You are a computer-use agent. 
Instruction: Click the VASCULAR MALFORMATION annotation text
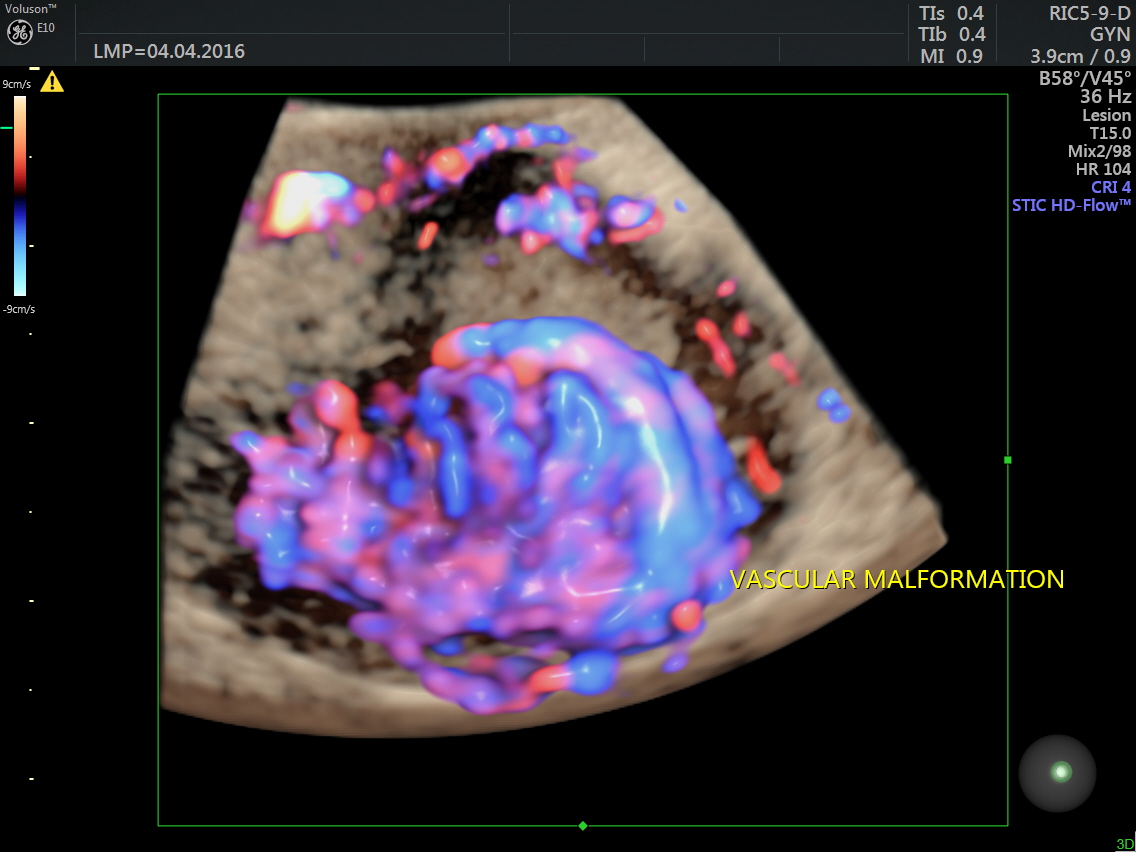(896, 579)
